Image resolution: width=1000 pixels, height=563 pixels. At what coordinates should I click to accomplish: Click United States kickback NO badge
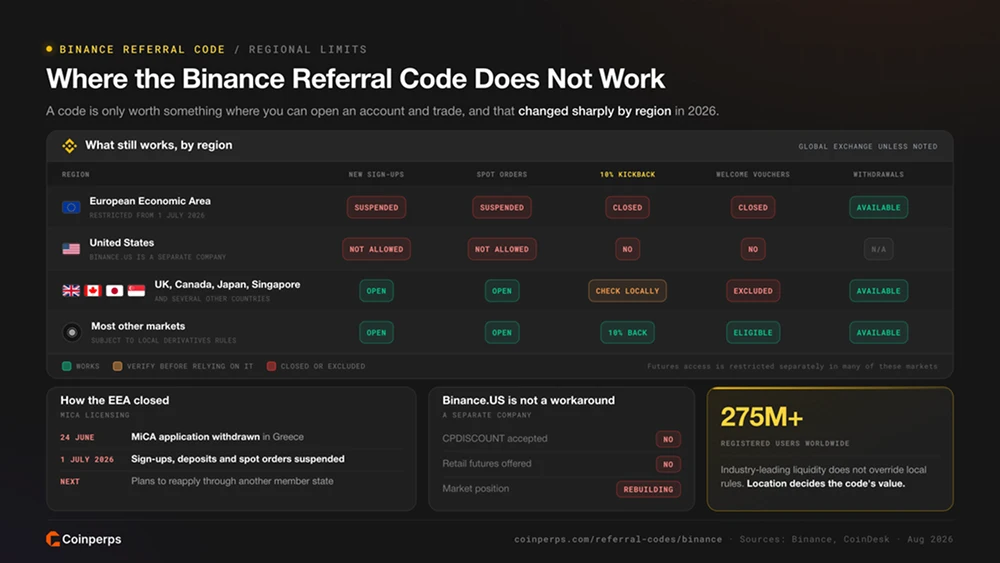point(628,249)
